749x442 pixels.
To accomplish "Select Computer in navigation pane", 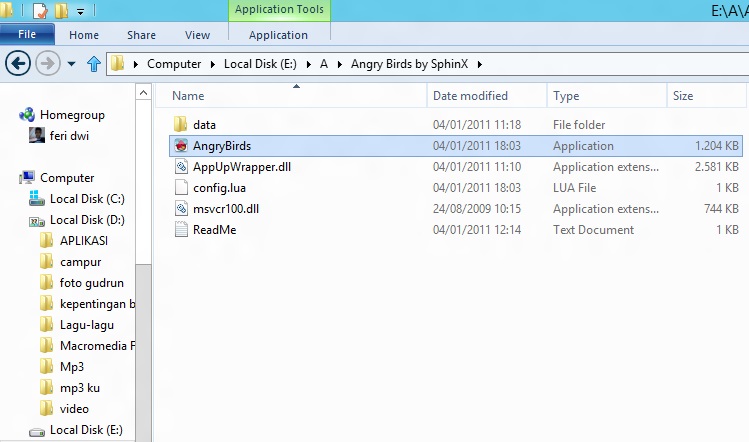I will click(x=67, y=178).
